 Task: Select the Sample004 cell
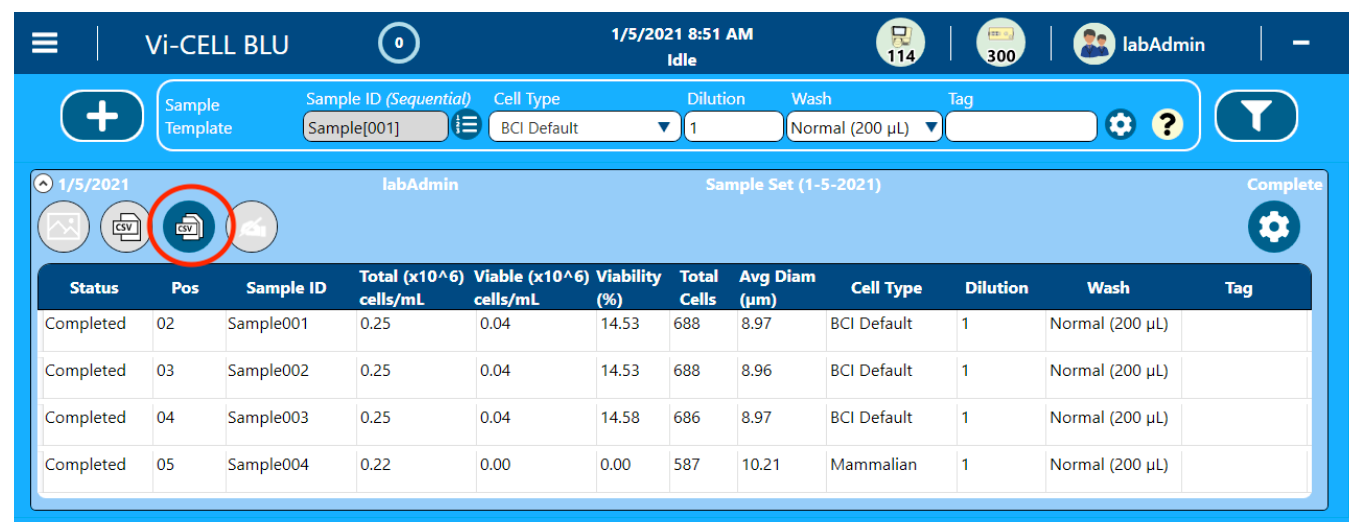tap(268, 465)
